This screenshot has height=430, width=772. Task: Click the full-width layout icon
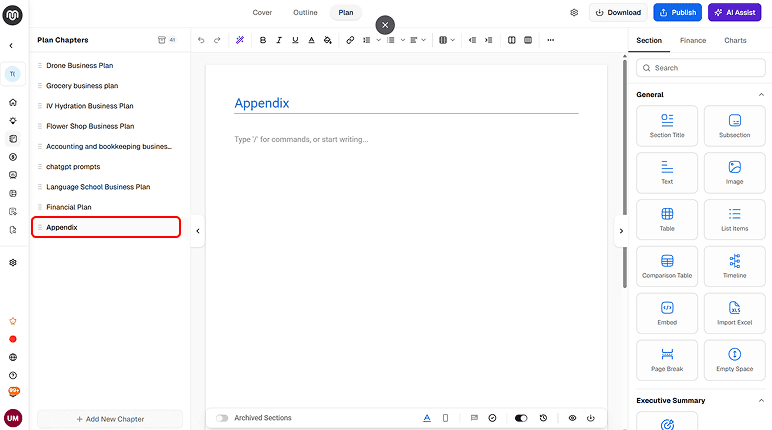click(x=528, y=40)
